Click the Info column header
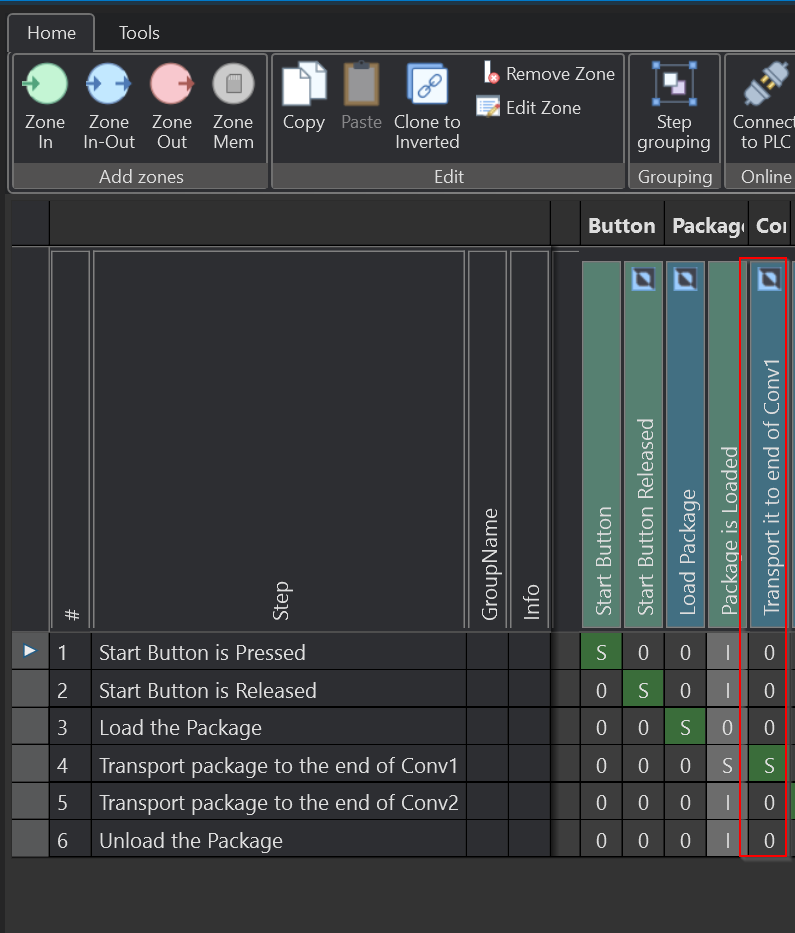The width and height of the screenshot is (795, 933). pos(530,439)
